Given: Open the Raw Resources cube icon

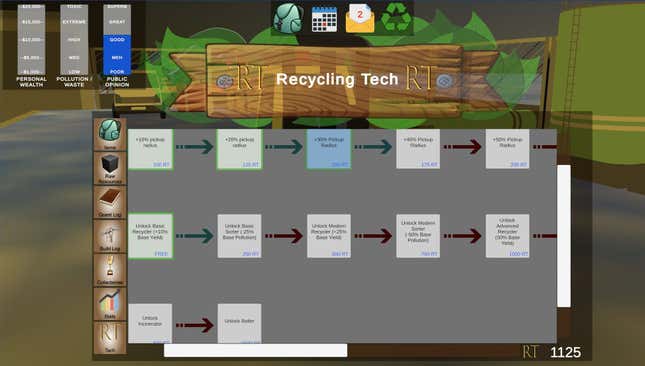Looking at the screenshot, I should click(x=110, y=168).
